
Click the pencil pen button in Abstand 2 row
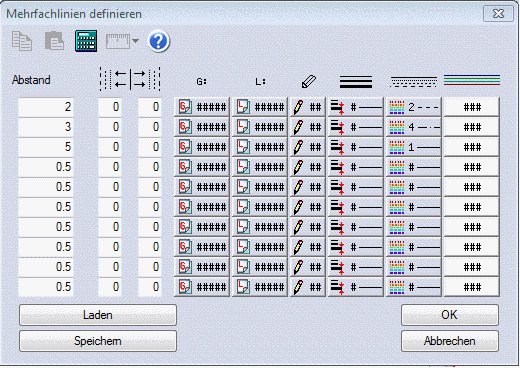(x=308, y=107)
